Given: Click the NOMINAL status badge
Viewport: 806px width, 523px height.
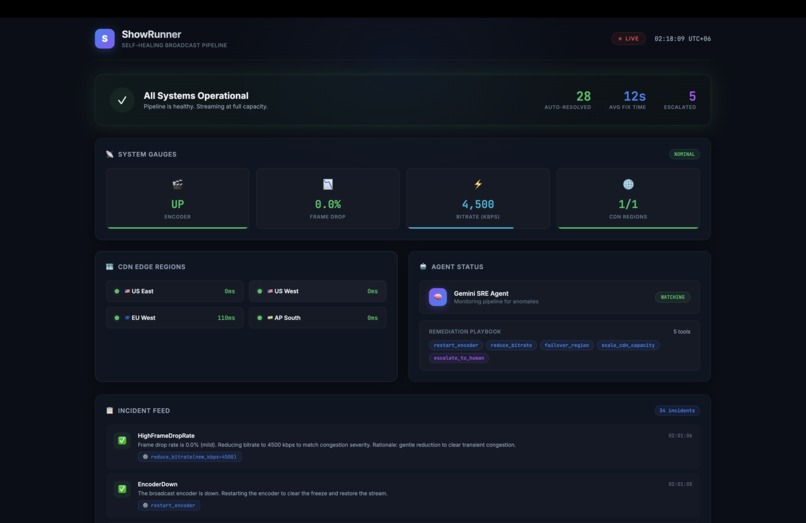Looking at the screenshot, I should point(684,154).
